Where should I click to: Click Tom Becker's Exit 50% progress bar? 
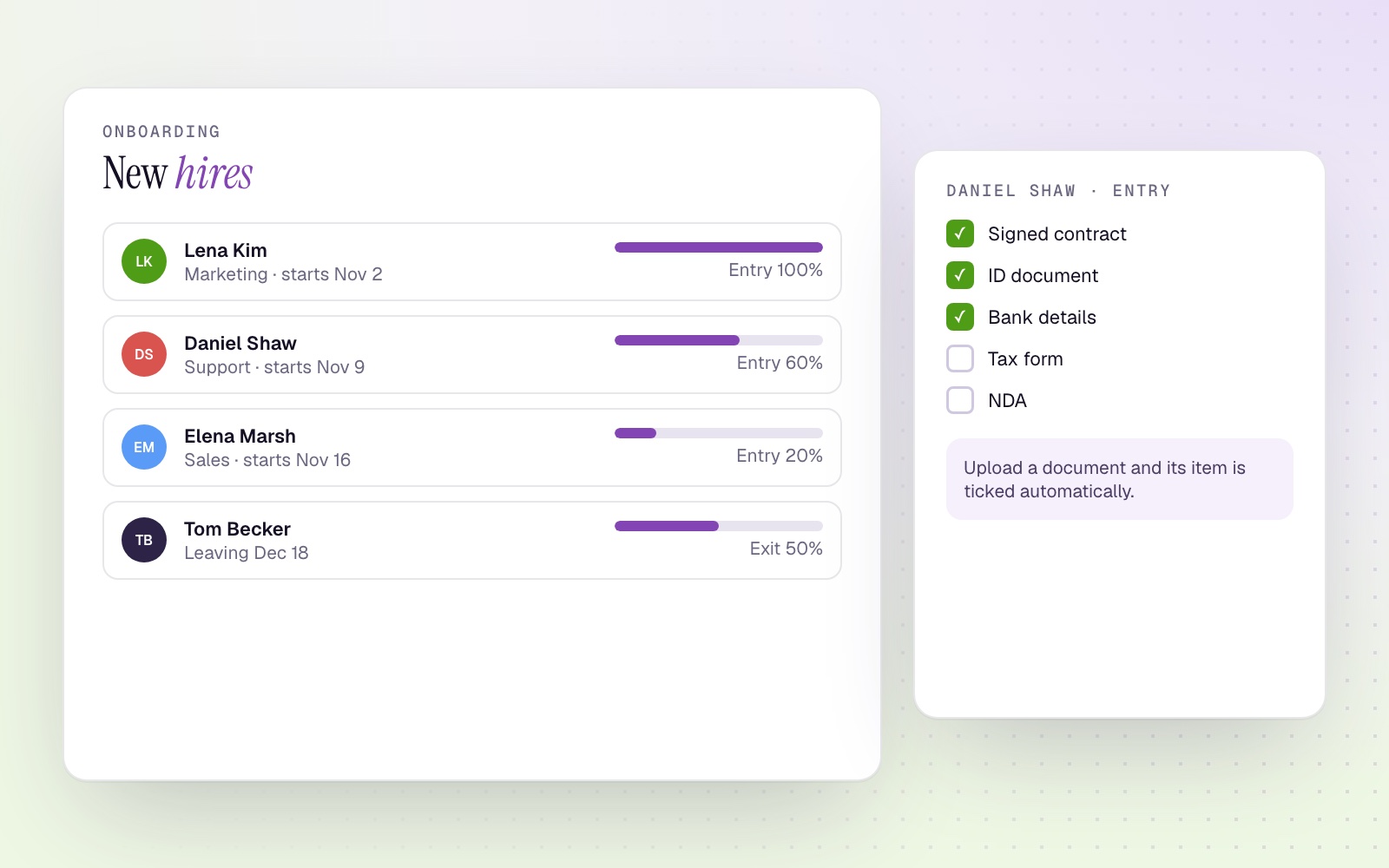tap(719, 526)
